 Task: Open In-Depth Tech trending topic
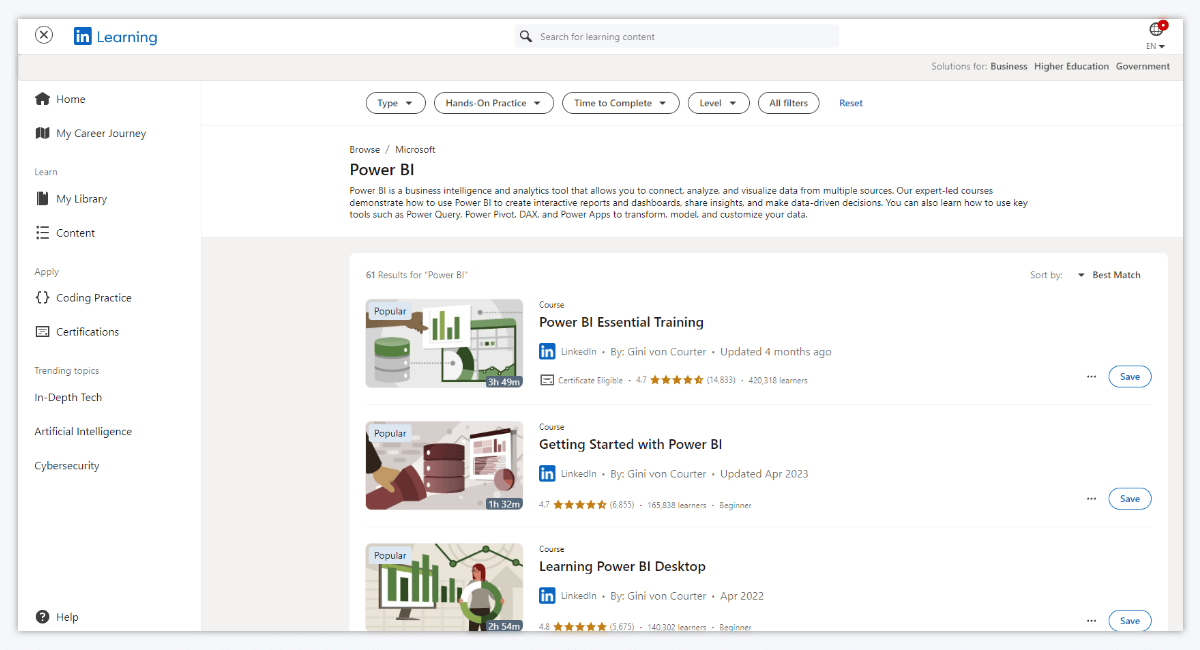tap(68, 397)
